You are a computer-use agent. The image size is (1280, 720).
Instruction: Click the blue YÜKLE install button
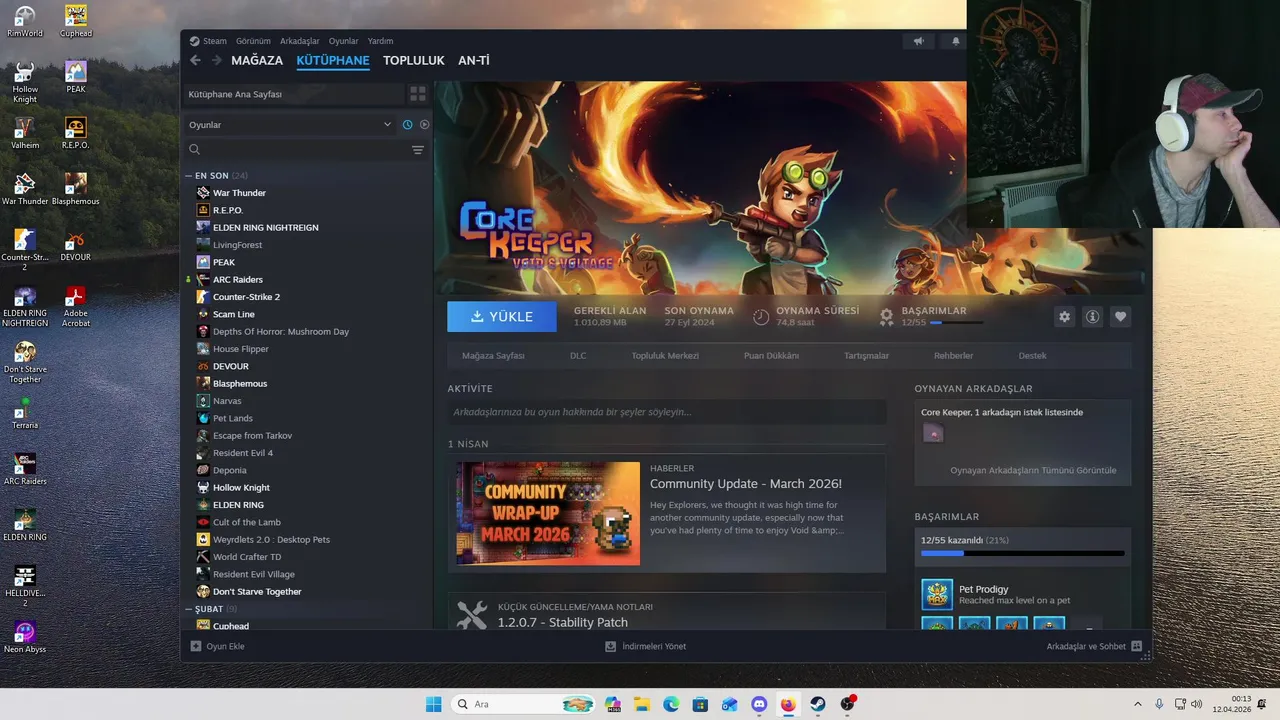[502, 316]
